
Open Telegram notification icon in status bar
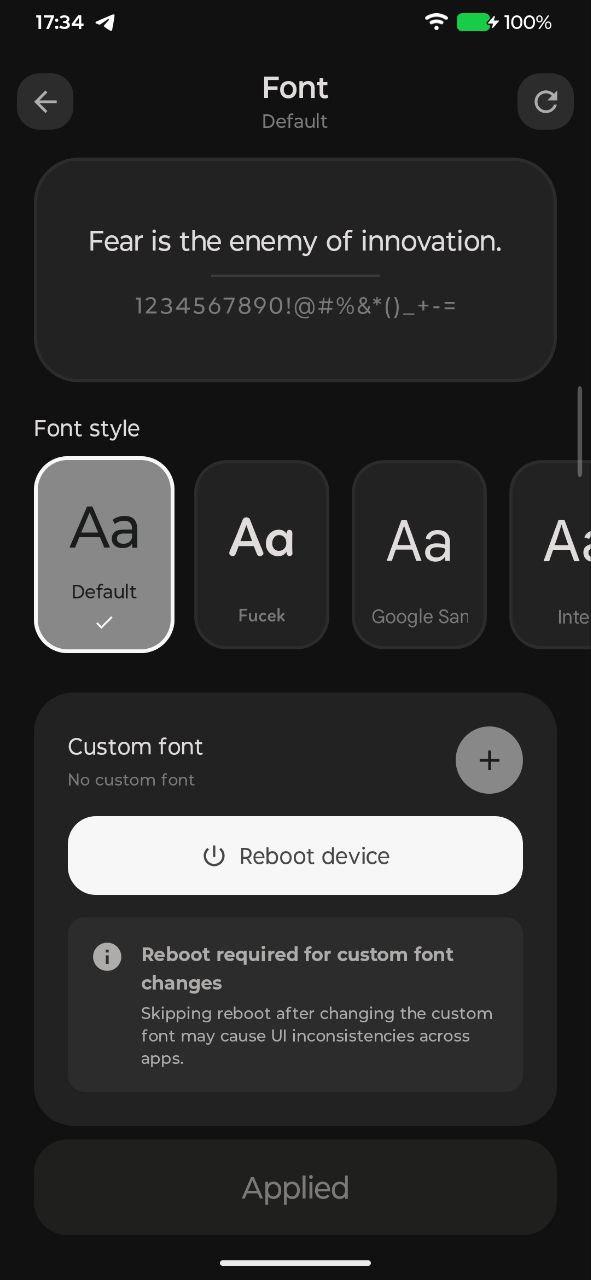[105, 22]
